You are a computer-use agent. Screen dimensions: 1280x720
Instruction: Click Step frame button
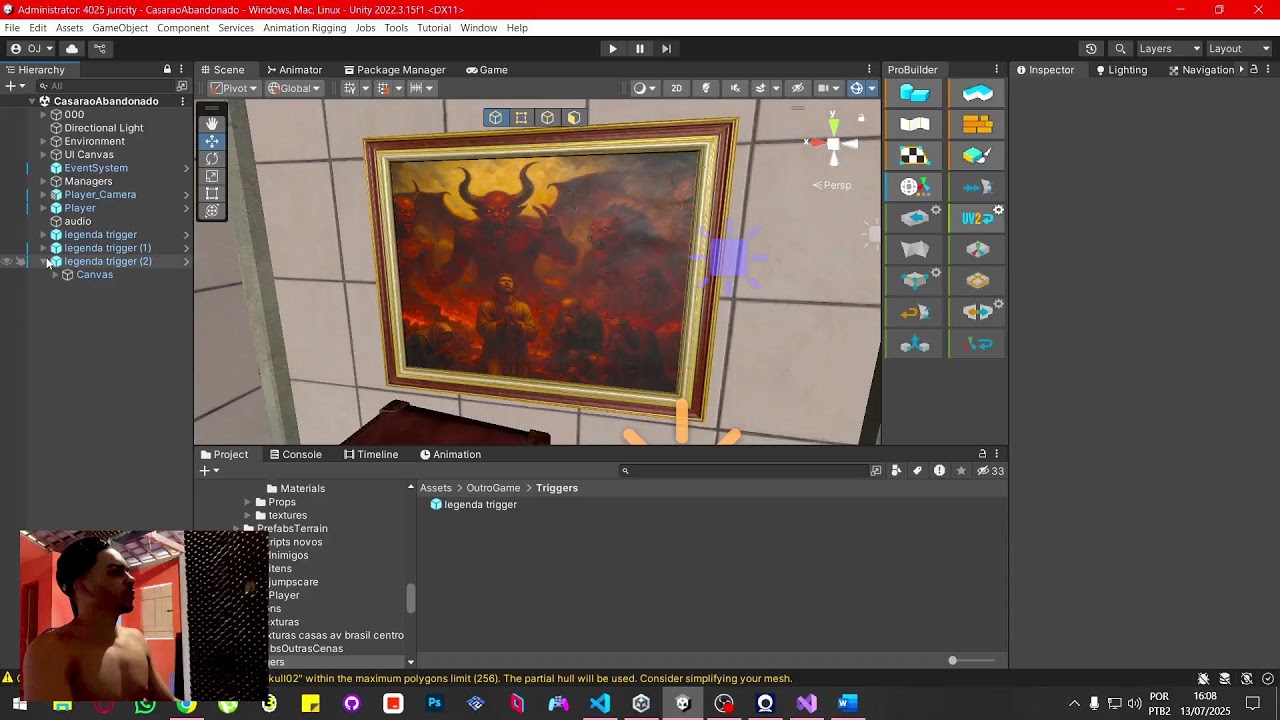tap(666, 48)
